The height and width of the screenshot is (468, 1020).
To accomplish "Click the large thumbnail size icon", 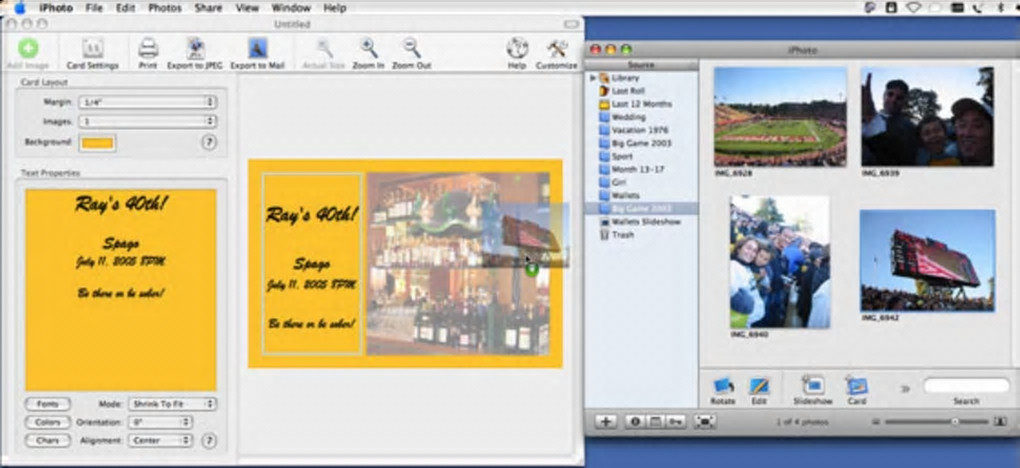I will tap(1000, 422).
